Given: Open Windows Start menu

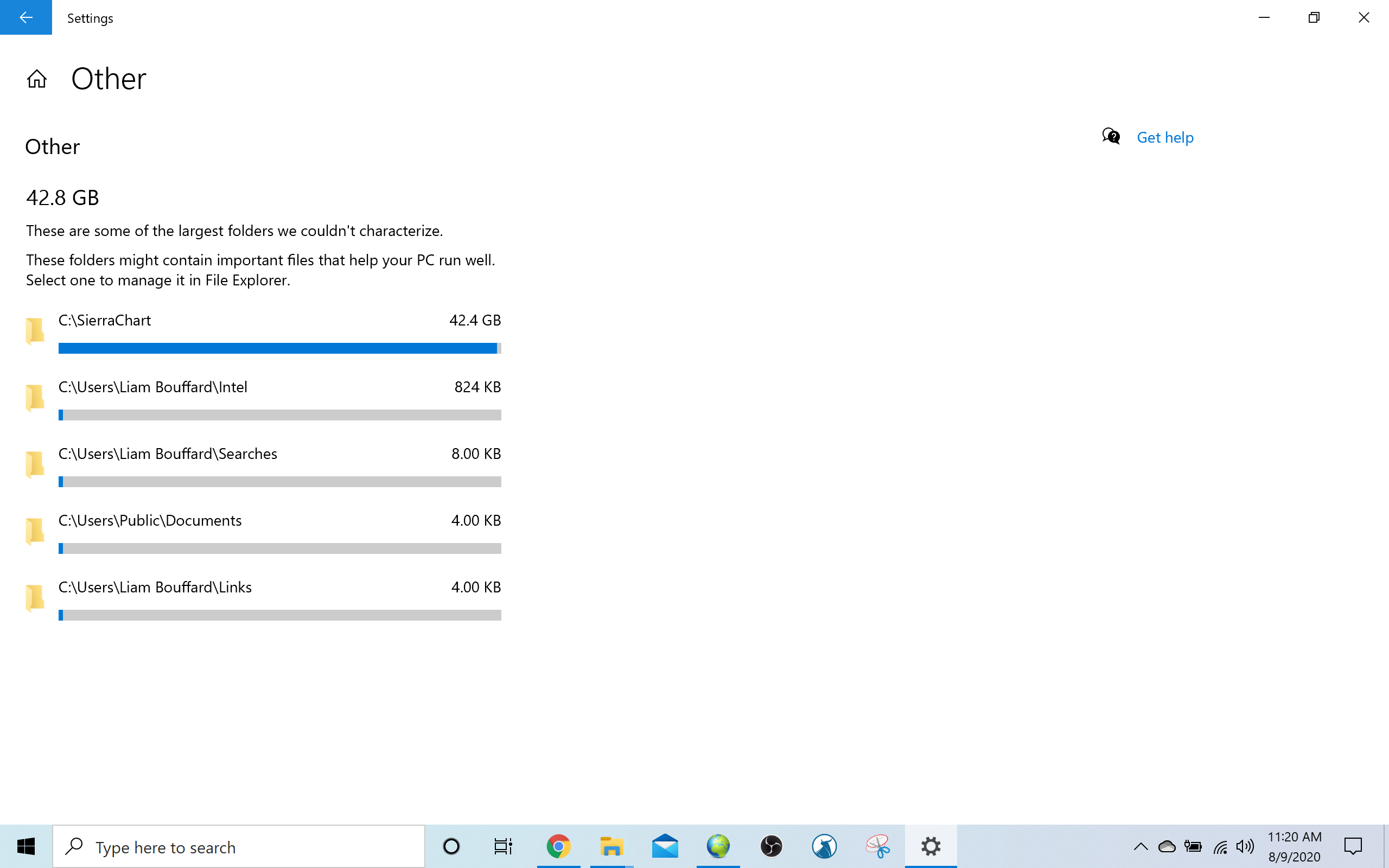Looking at the screenshot, I should click(x=26, y=846).
